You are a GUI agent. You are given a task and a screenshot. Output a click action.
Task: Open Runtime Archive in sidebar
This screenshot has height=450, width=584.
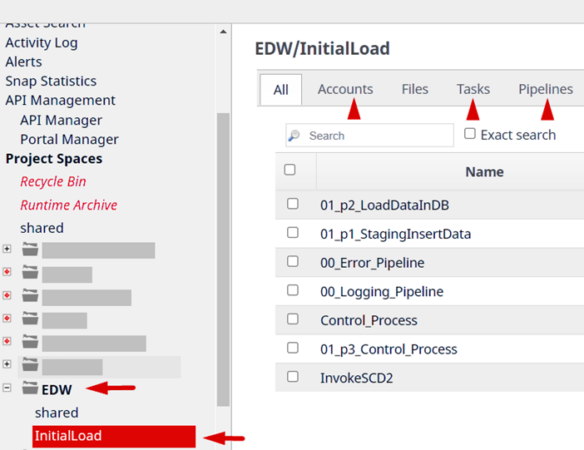[69, 205]
